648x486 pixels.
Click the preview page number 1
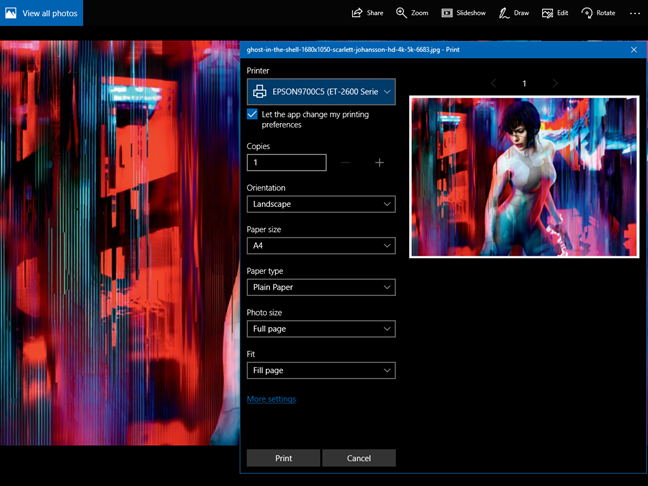[x=524, y=83]
